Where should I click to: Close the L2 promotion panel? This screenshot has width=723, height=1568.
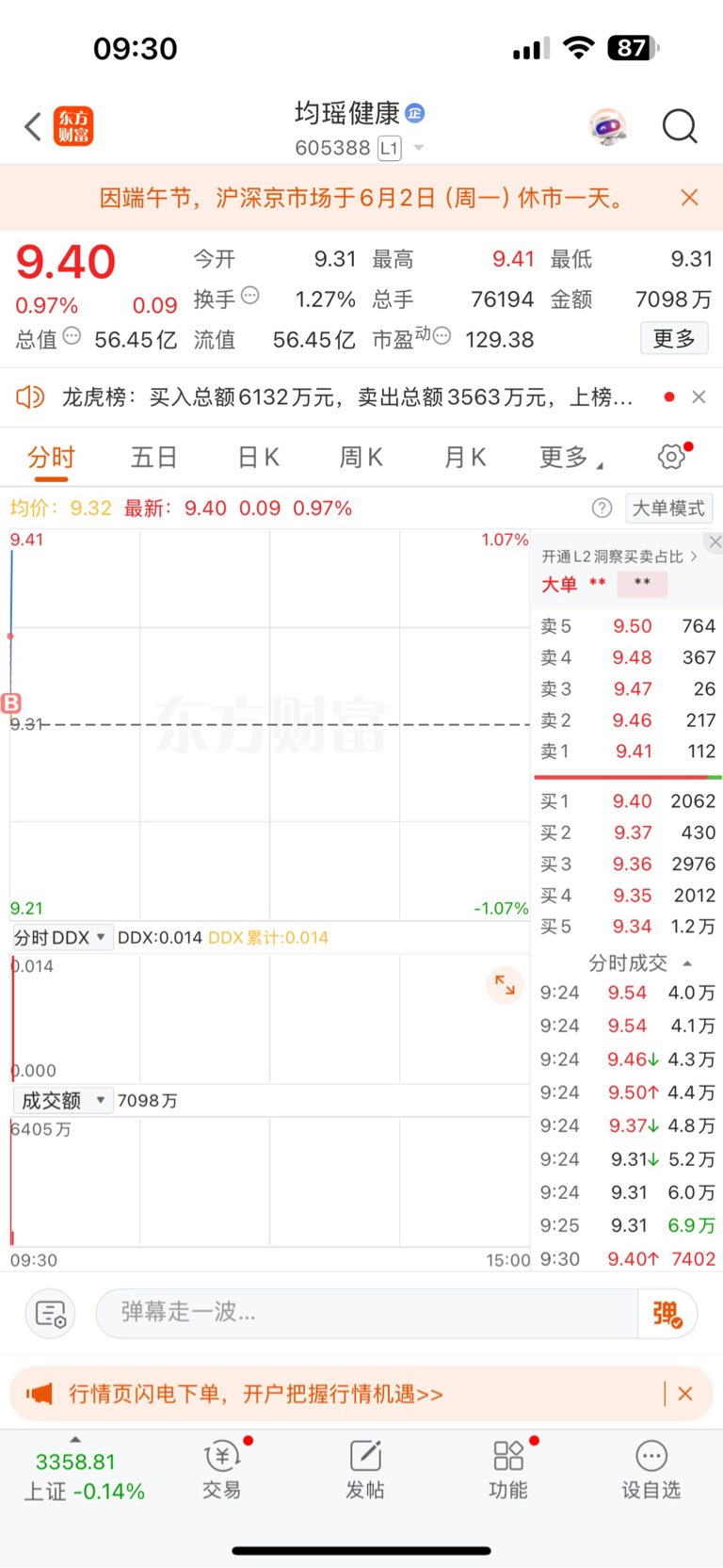(715, 542)
